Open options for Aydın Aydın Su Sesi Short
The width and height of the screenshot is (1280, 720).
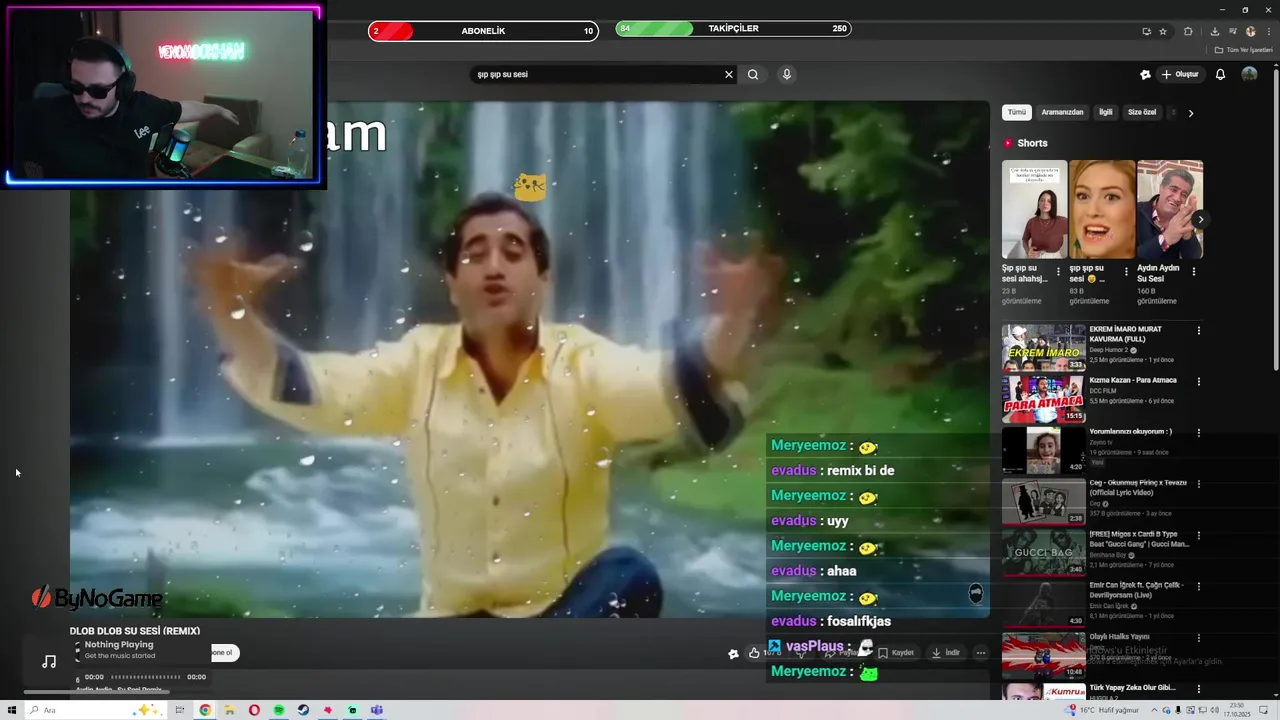pos(1193,271)
